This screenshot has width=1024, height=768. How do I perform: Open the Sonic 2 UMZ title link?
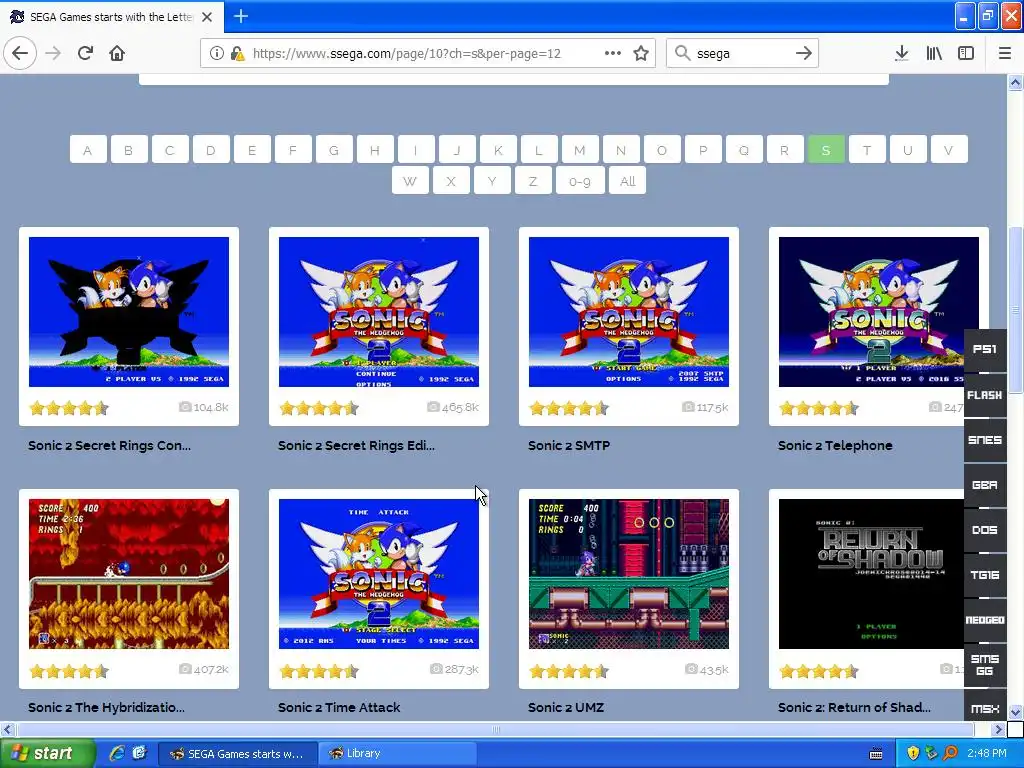click(566, 707)
